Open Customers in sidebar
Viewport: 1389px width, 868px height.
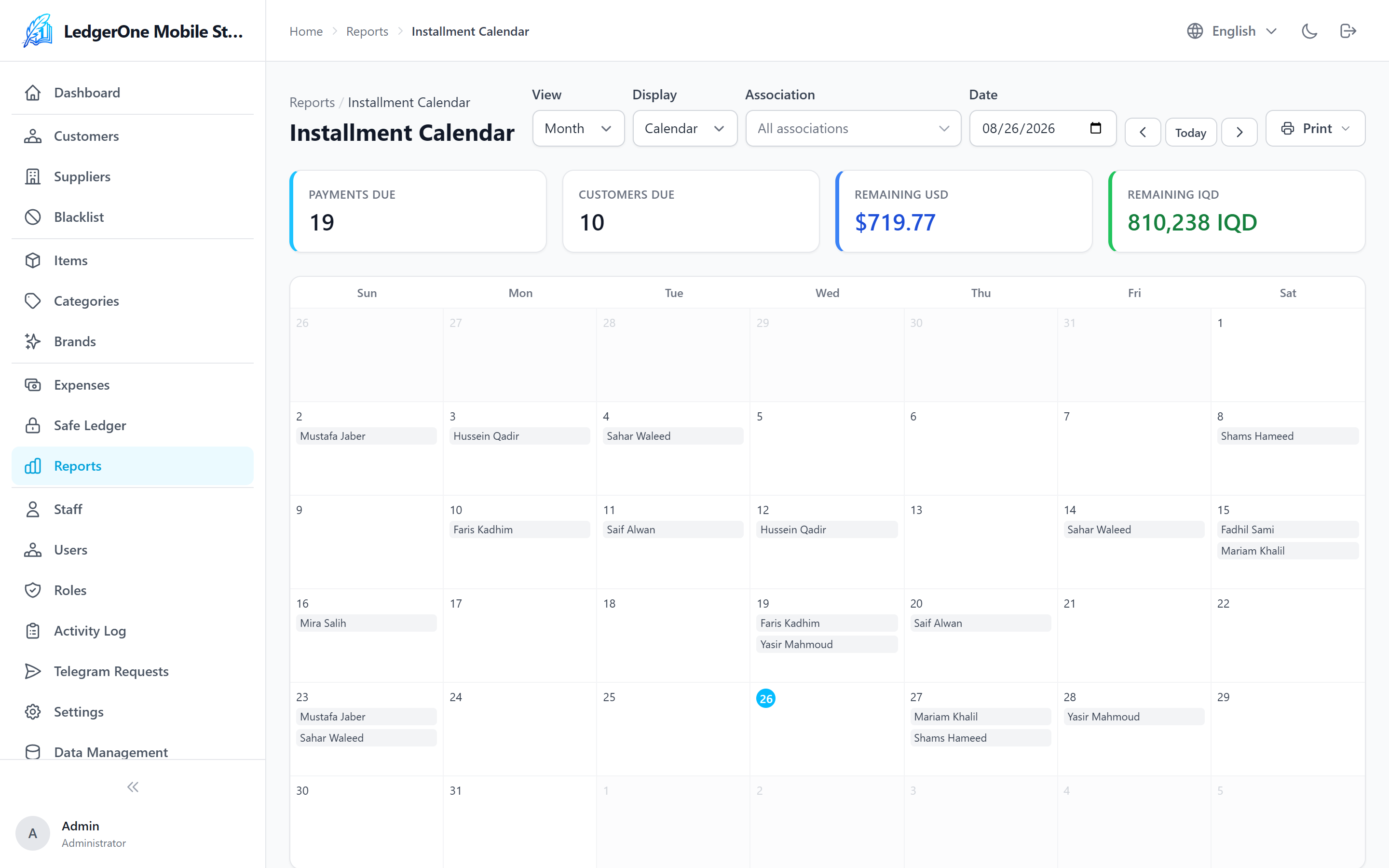pos(133,136)
